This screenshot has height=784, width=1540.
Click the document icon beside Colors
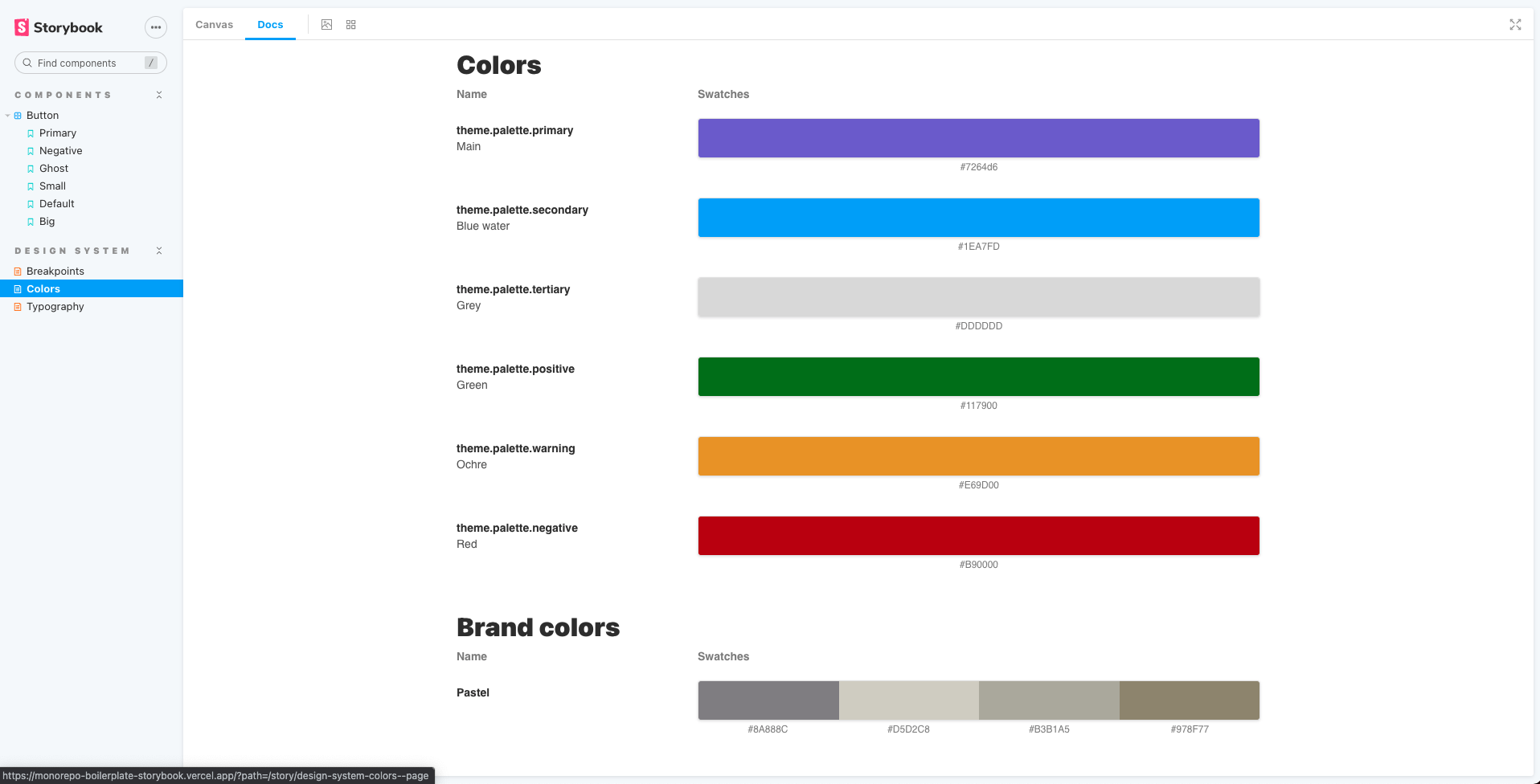[18, 289]
